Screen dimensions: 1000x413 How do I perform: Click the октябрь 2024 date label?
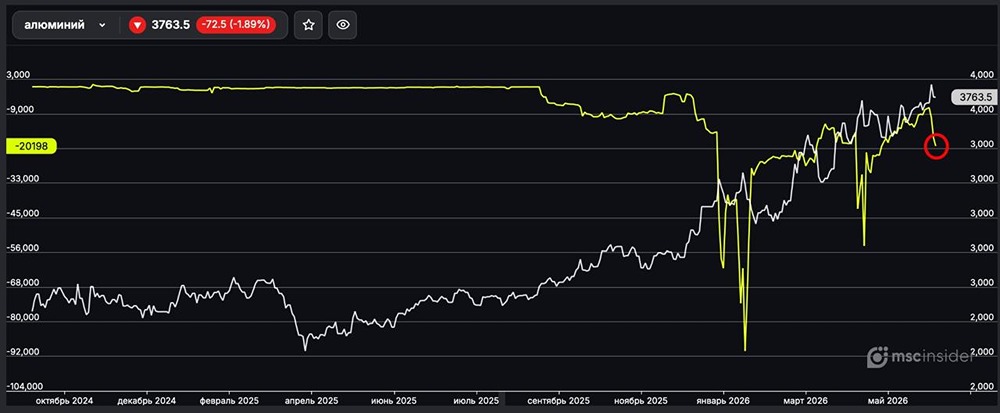coord(64,401)
